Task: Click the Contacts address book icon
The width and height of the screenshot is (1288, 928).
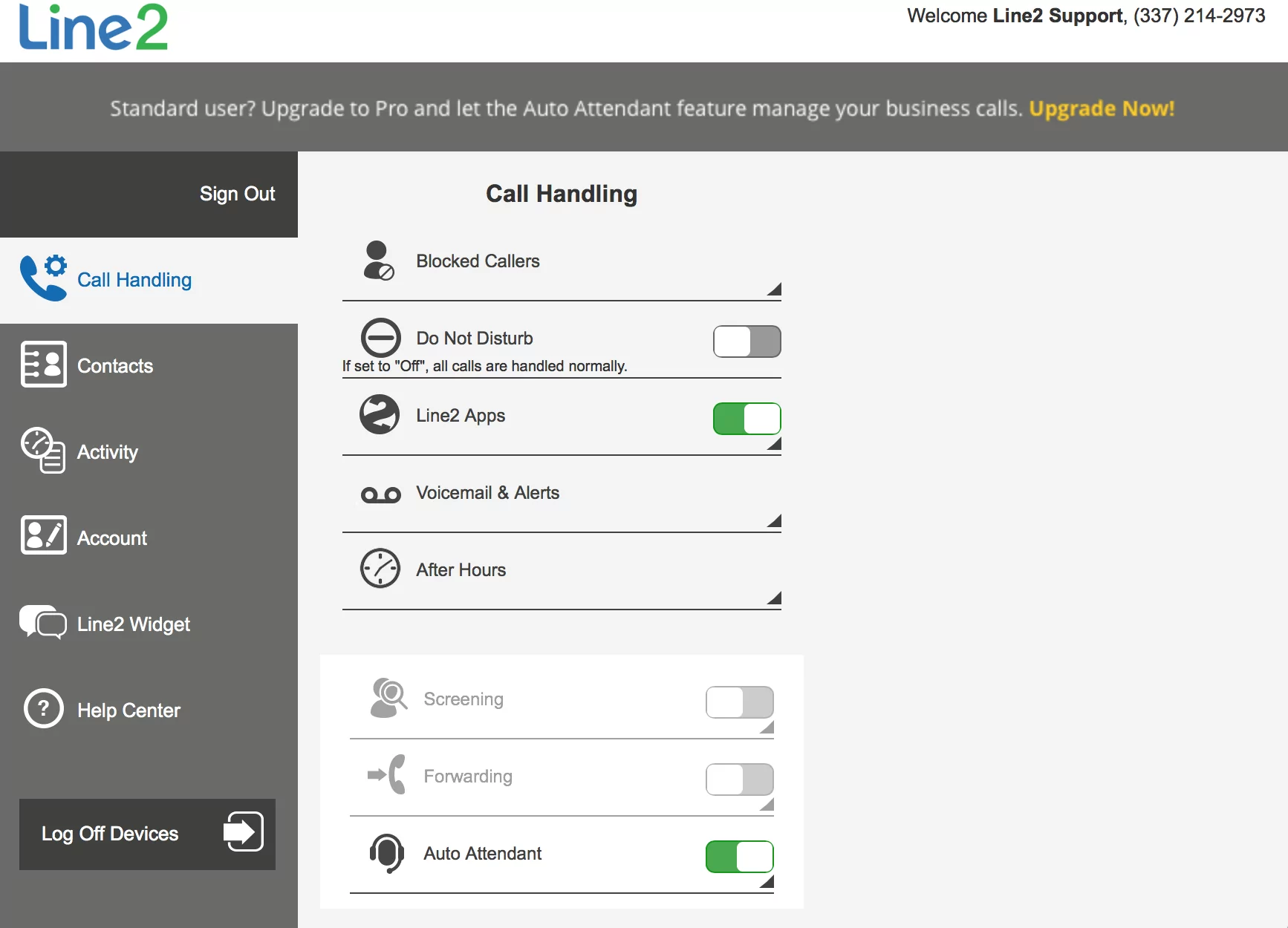Action: [44, 365]
